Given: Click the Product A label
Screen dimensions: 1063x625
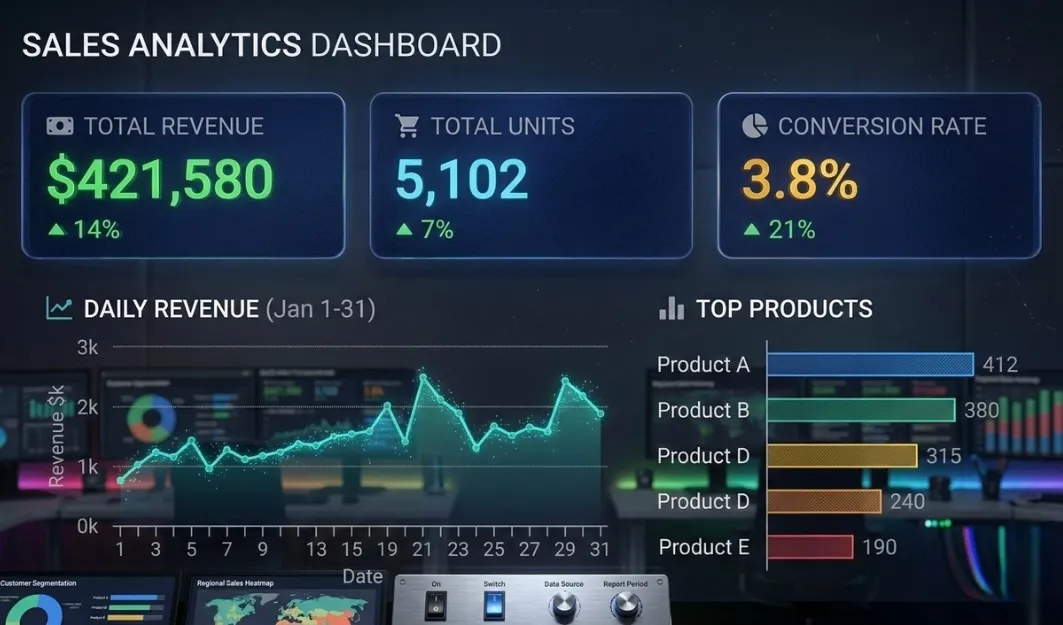Looking at the screenshot, I should pyautogui.click(x=703, y=365).
